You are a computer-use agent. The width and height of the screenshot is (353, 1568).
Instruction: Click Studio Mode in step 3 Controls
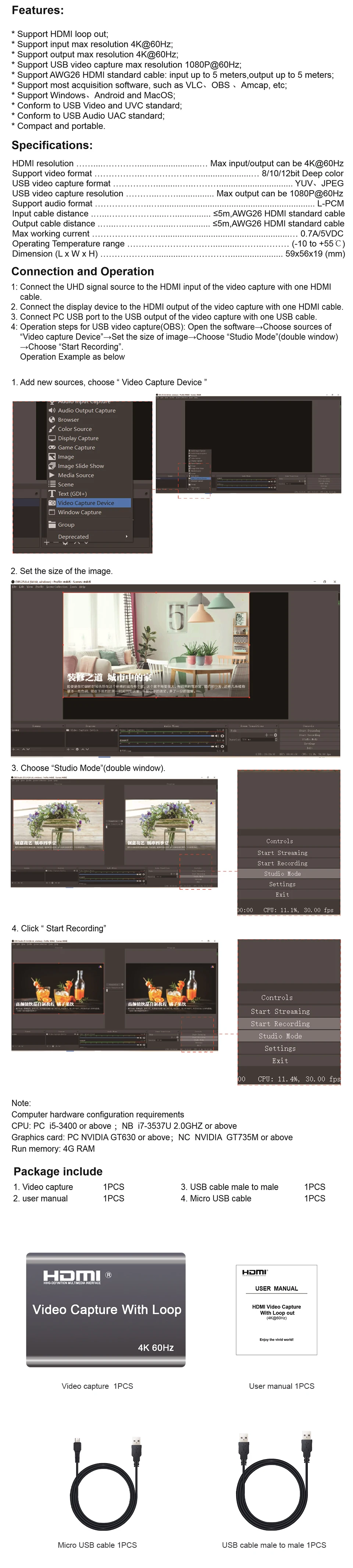coord(282,874)
